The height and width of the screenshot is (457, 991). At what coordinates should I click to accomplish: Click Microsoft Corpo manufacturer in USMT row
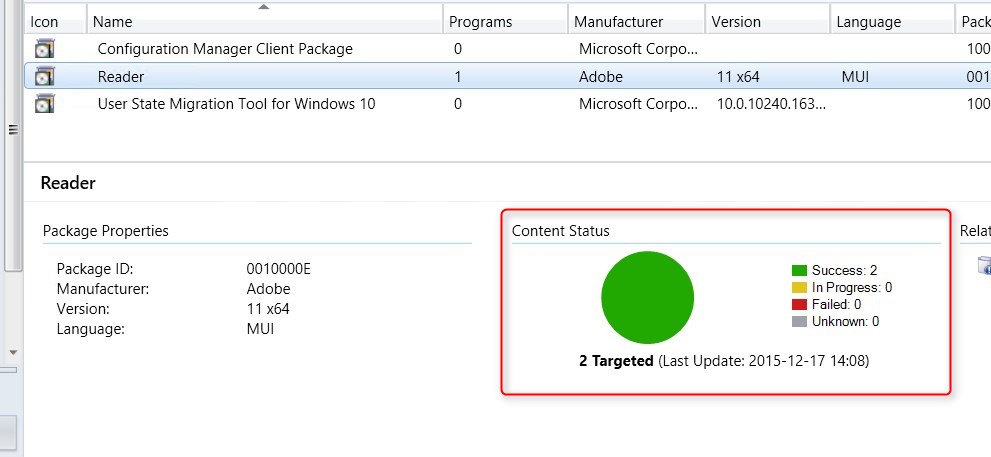[x=638, y=104]
